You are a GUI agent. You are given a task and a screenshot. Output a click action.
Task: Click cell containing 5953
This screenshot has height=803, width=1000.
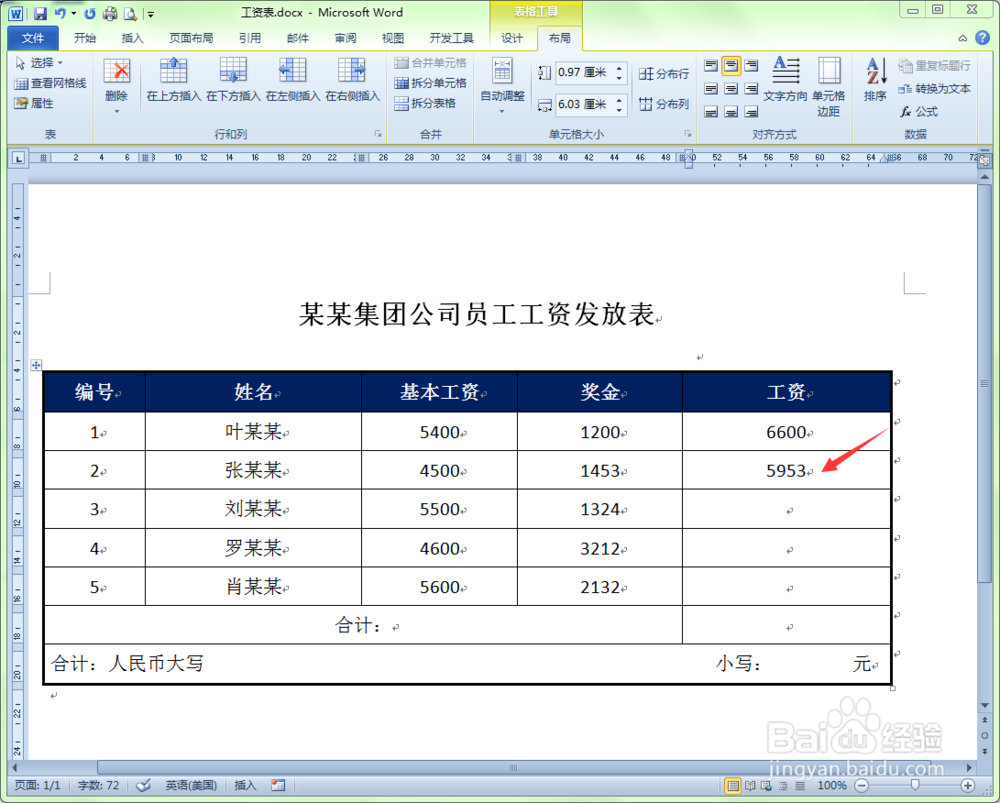(x=786, y=470)
